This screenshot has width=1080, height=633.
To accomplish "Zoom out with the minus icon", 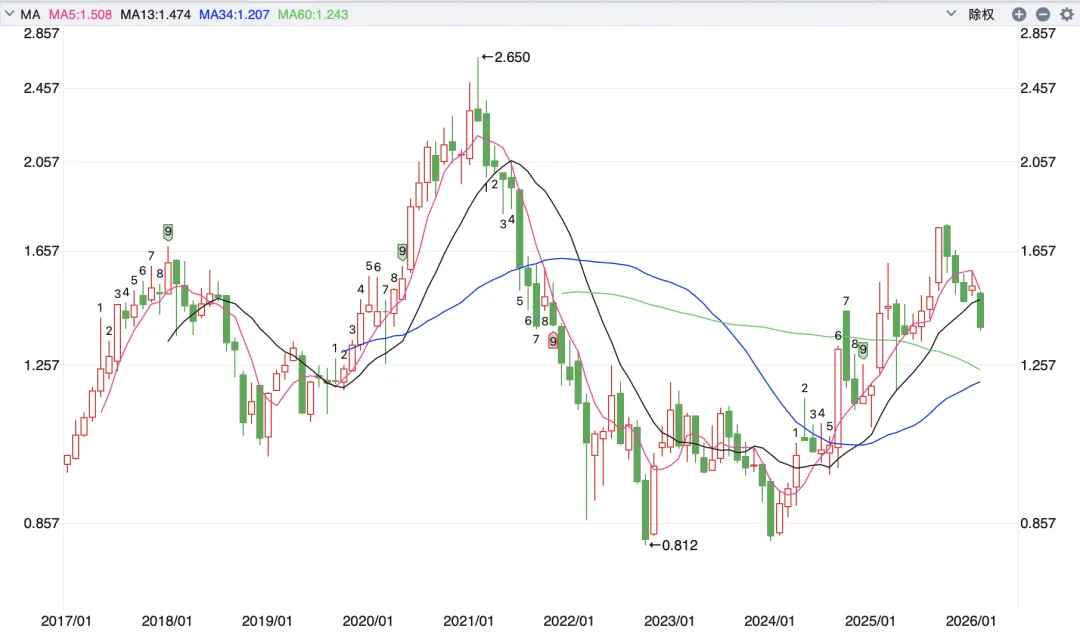I will click(1043, 14).
